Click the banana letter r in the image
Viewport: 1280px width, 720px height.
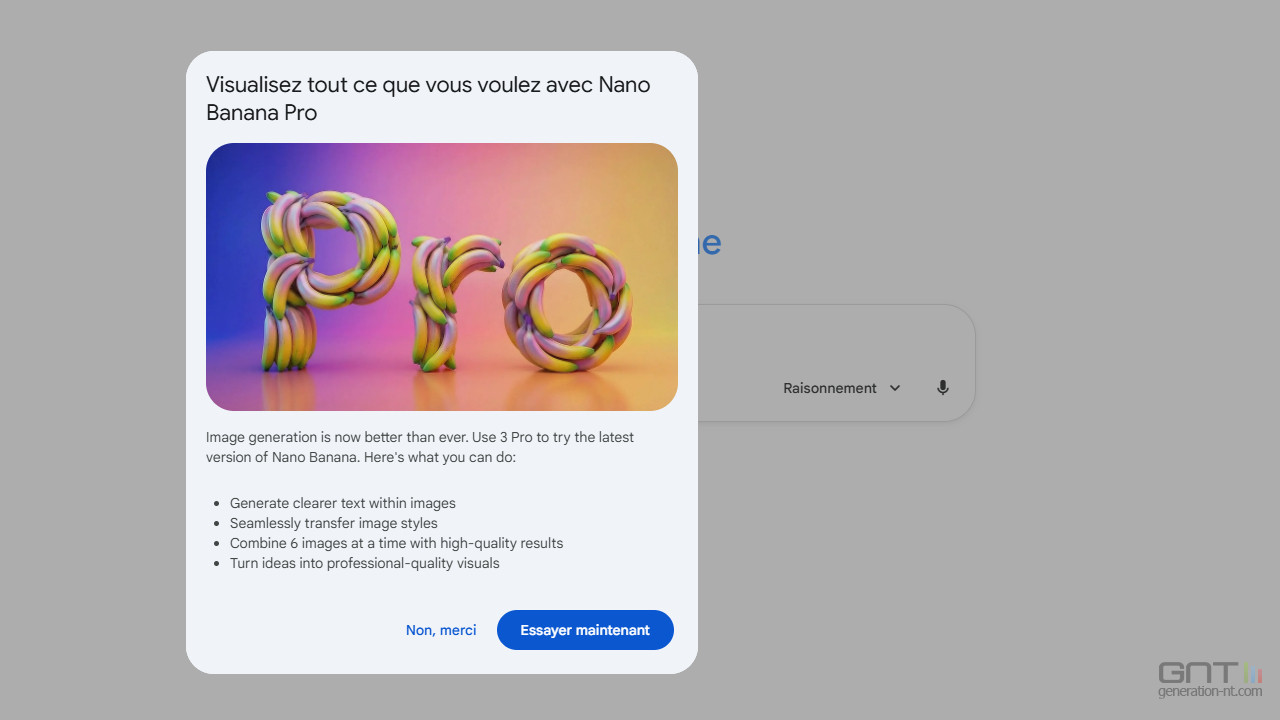(x=450, y=300)
